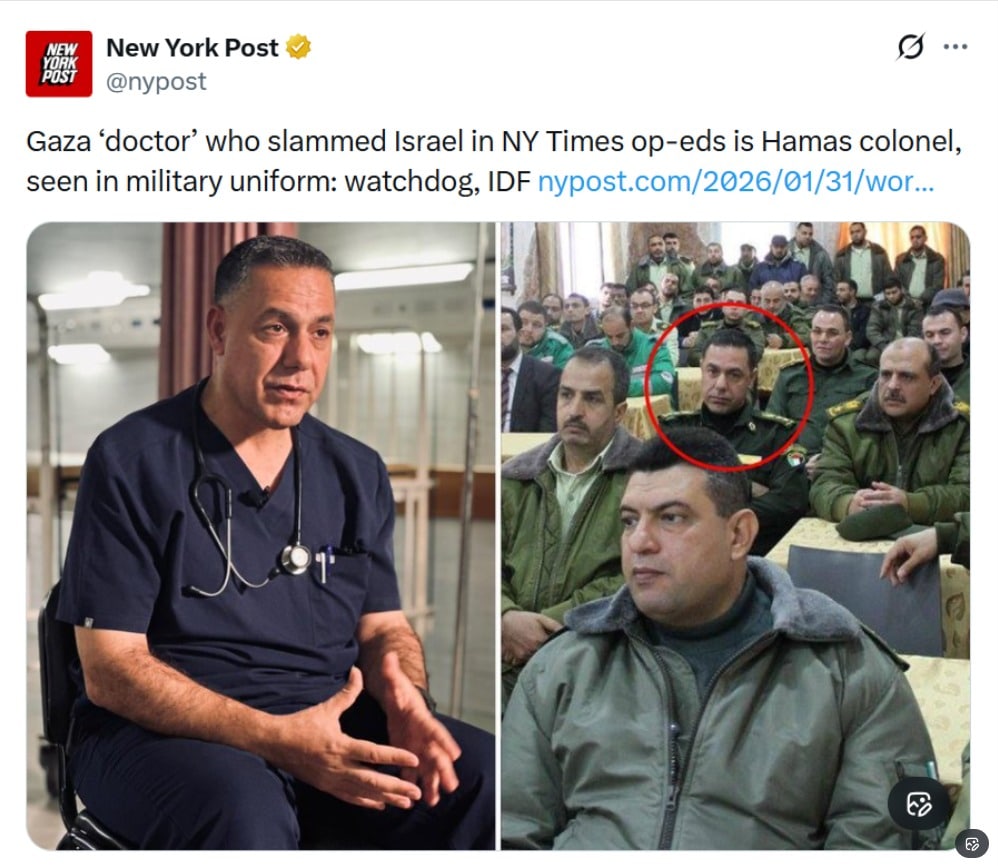The width and height of the screenshot is (998, 866).
Task: Open right photo of uniformed men
Action: coord(736,536)
